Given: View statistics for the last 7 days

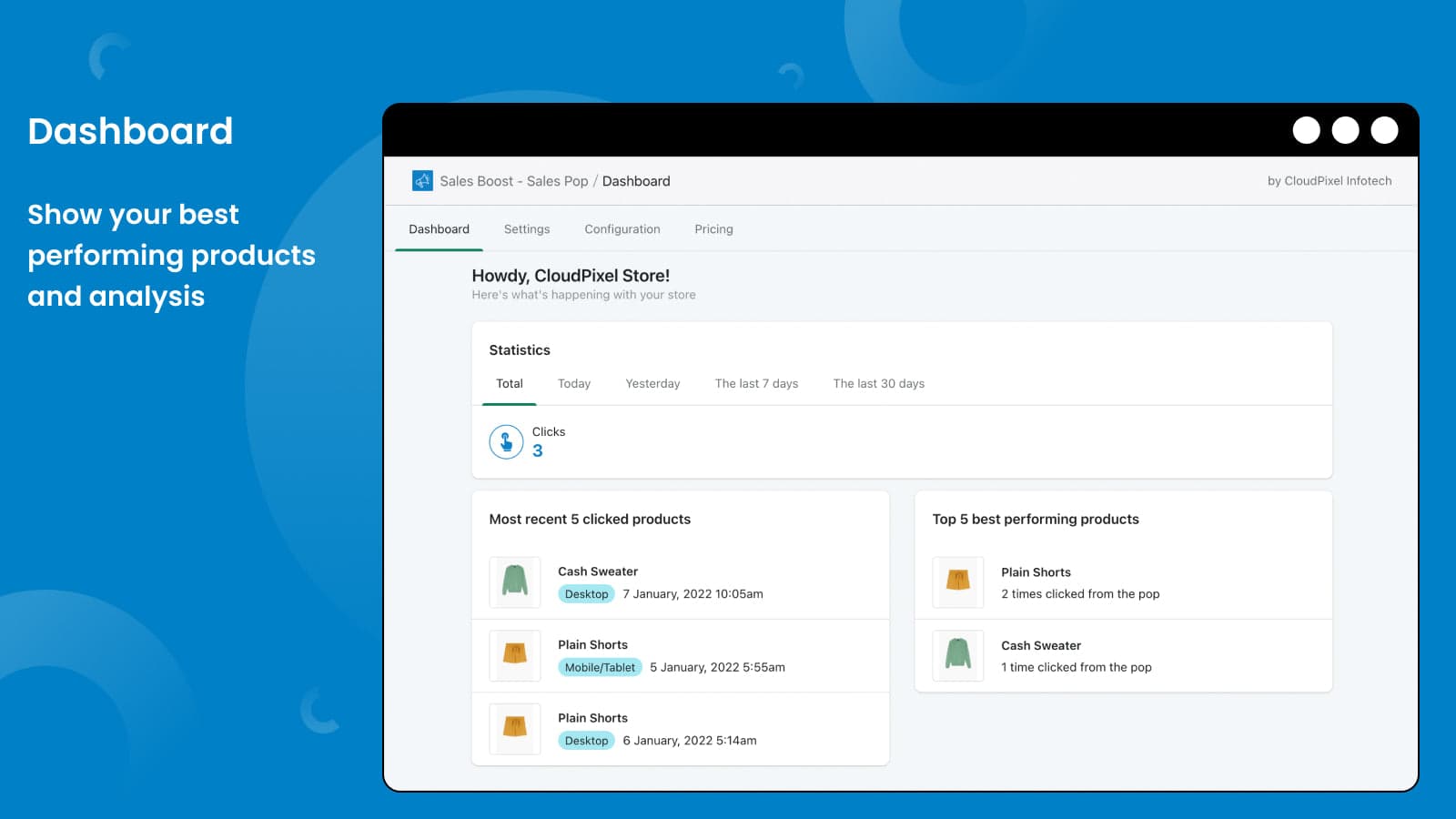Looking at the screenshot, I should click(x=756, y=384).
